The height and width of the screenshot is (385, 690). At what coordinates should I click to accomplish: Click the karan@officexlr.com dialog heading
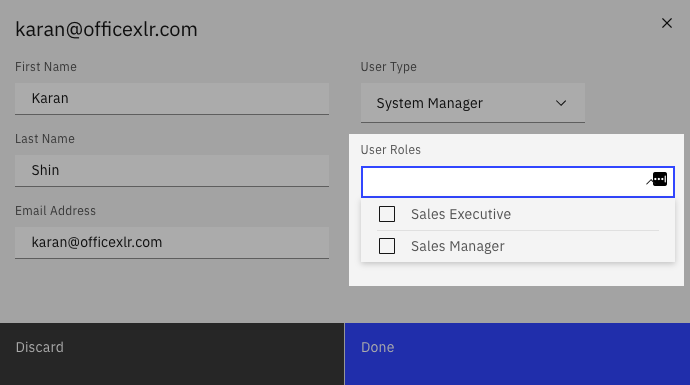106,29
